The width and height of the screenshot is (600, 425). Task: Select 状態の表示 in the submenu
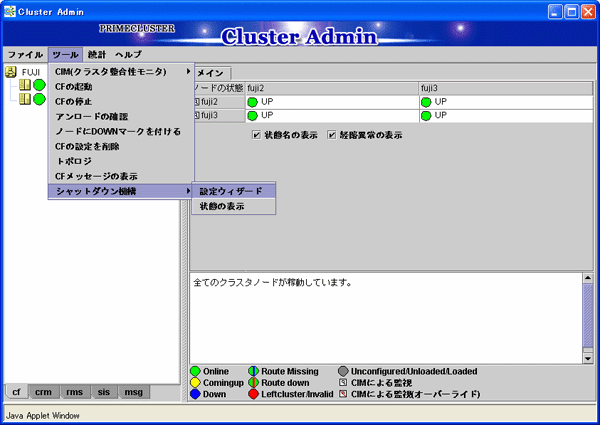click(233, 206)
